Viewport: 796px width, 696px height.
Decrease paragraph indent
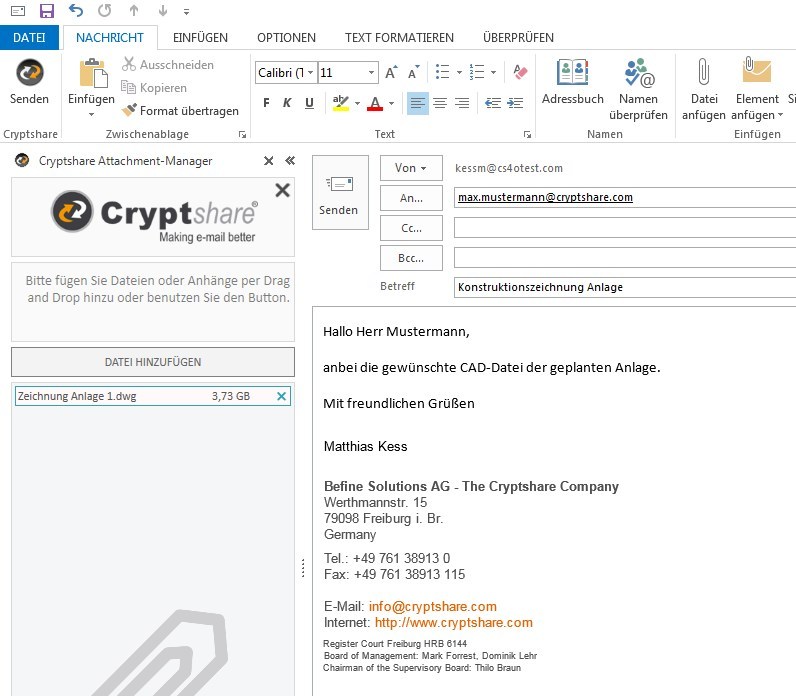click(x=493, y=103)
